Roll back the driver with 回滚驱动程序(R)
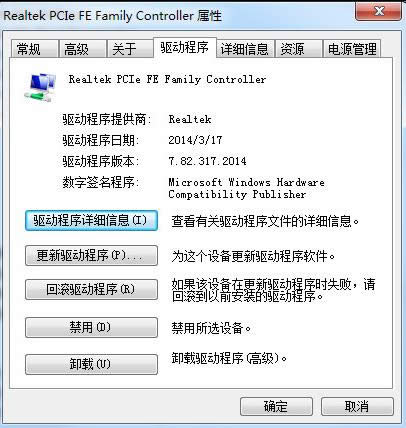 [x=91, y=289]
